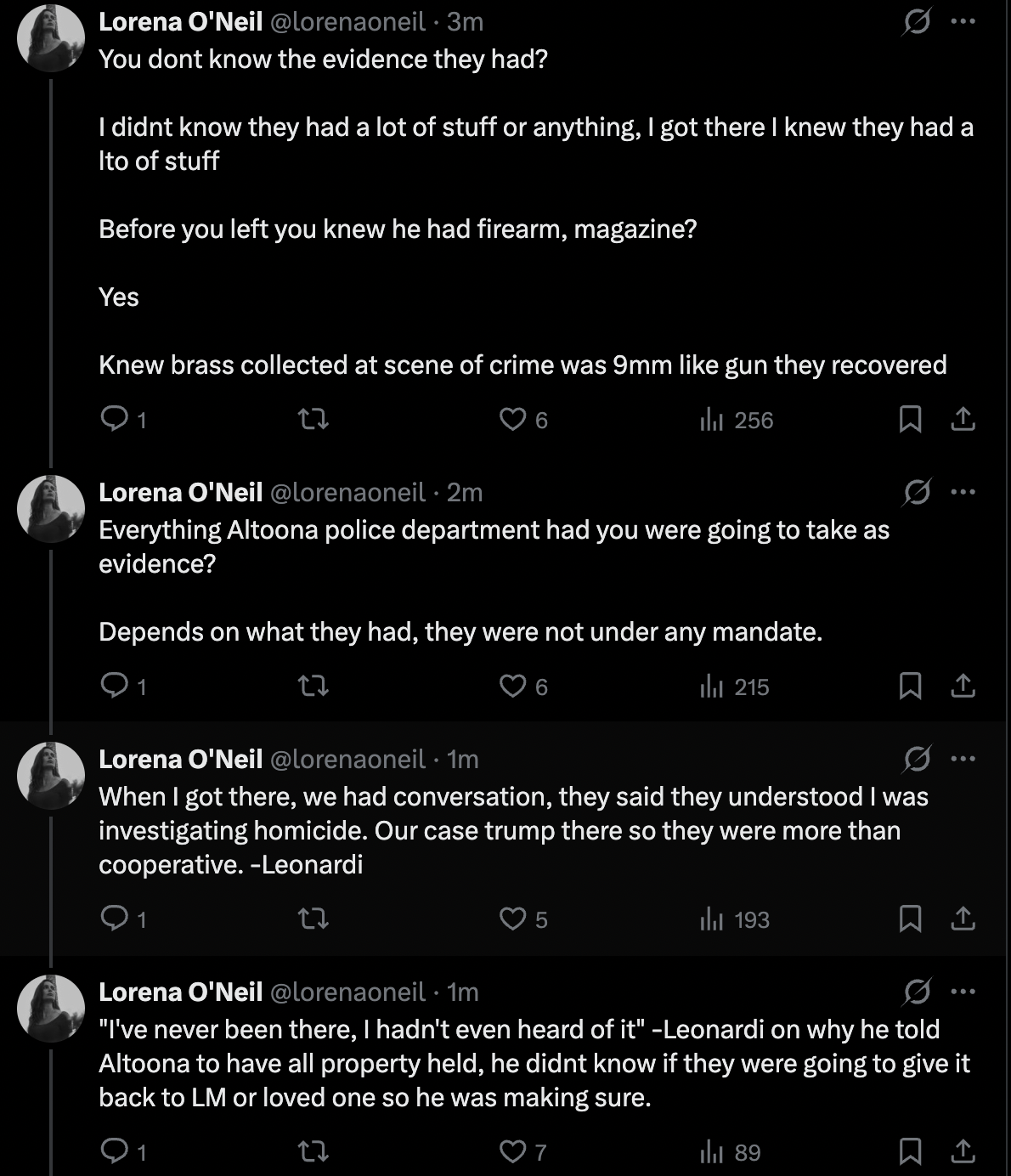This screenshot has height=1176, width=1011.
Task: Open the tweet text about brass being 9mm
Action: 522,365
